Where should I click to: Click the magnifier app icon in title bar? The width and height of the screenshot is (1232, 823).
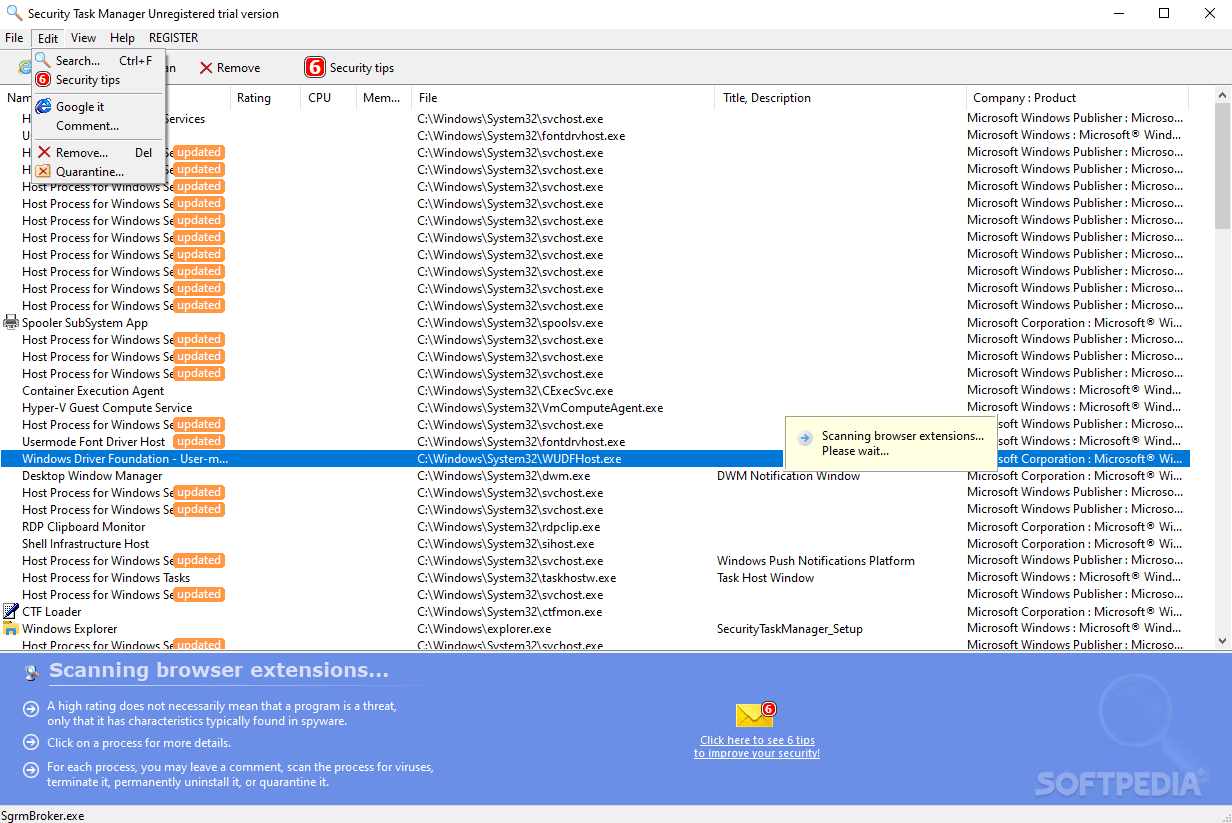pos(13,13)
